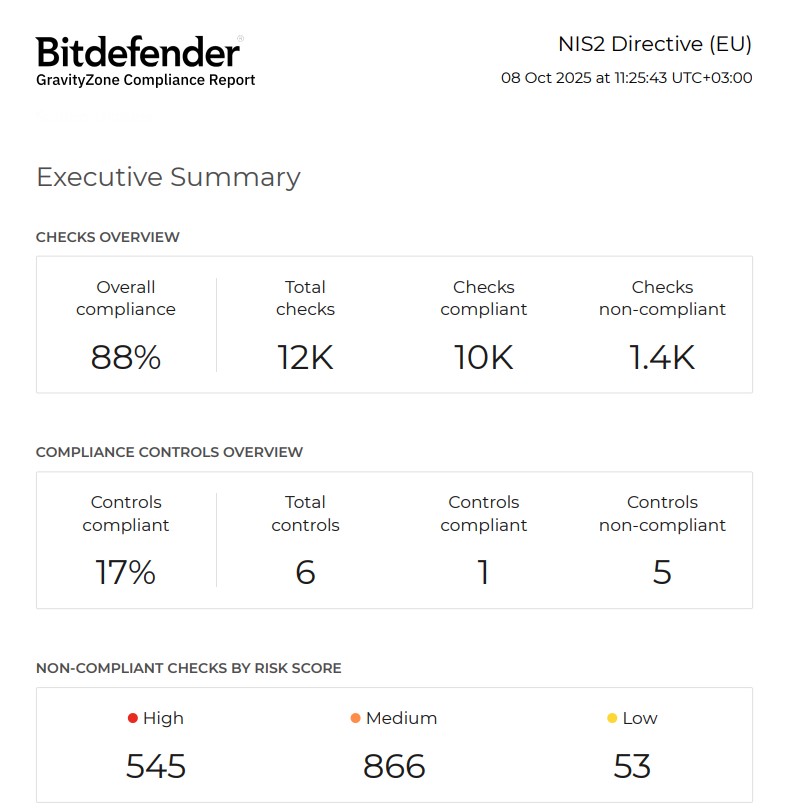Click the yellow Low risk dot
Image resolution: width=789 pixels, height=808 pixels.
coord(612,718)
